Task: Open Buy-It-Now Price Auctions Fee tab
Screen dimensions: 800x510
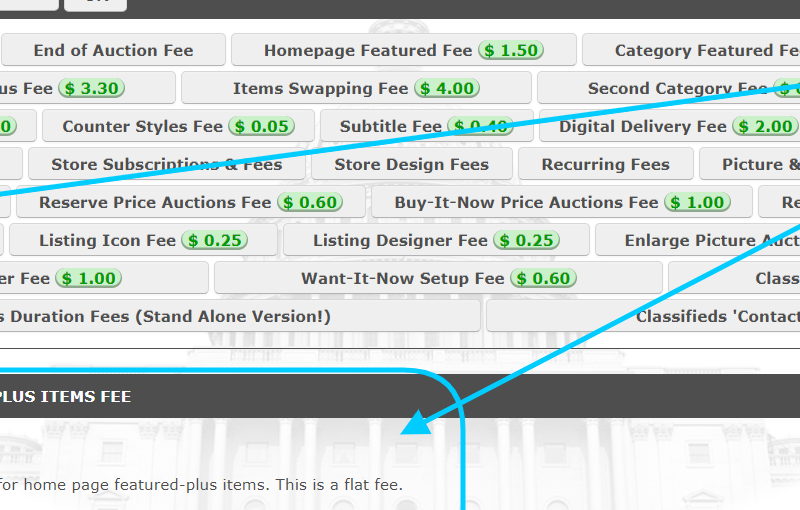Action: point(562,202)
